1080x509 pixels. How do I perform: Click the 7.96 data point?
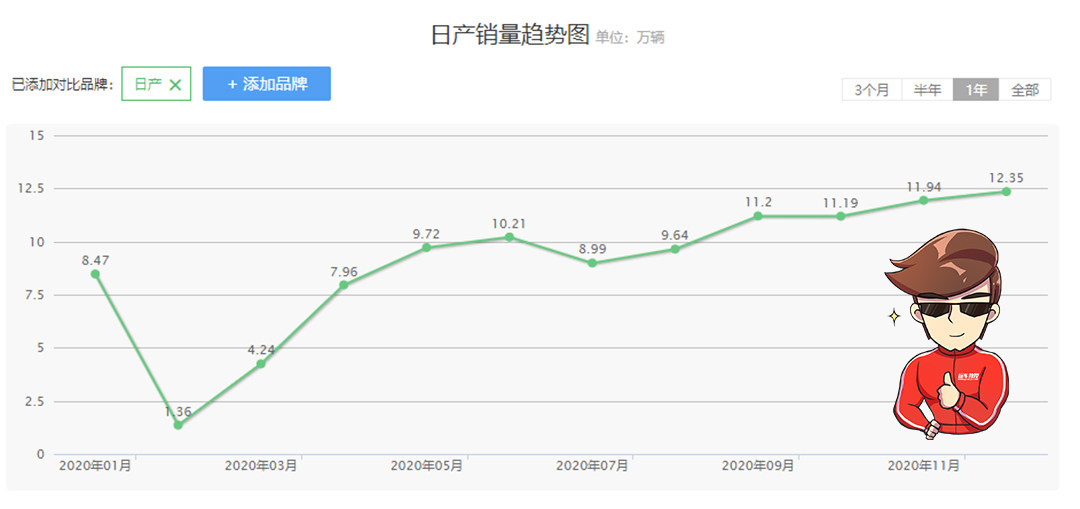click(x=344, y=285)
